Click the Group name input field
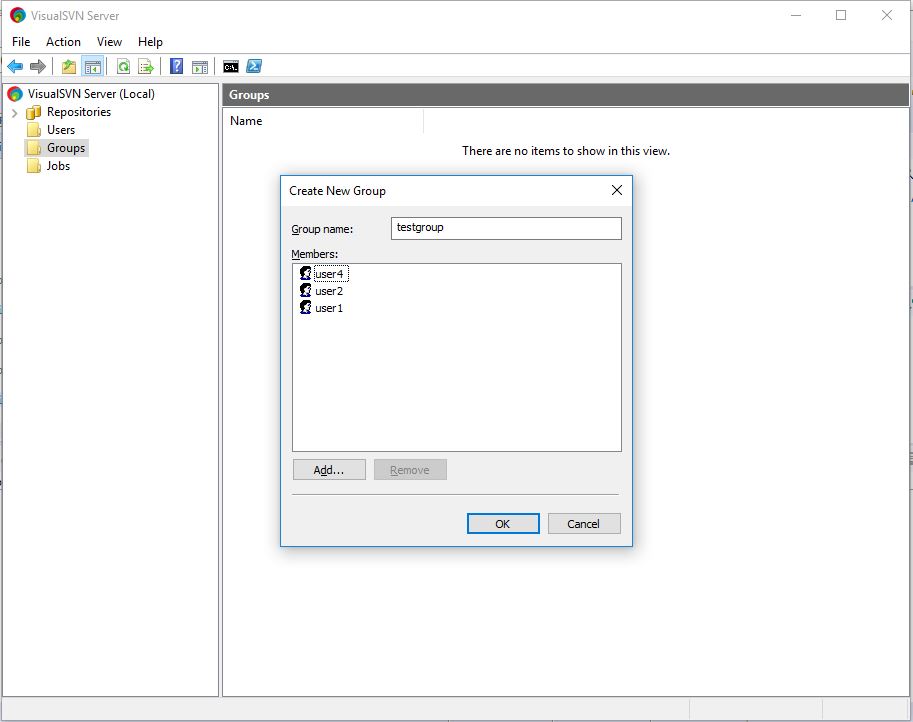This screenshot has height=722, width=913. (x=505, y=228)
